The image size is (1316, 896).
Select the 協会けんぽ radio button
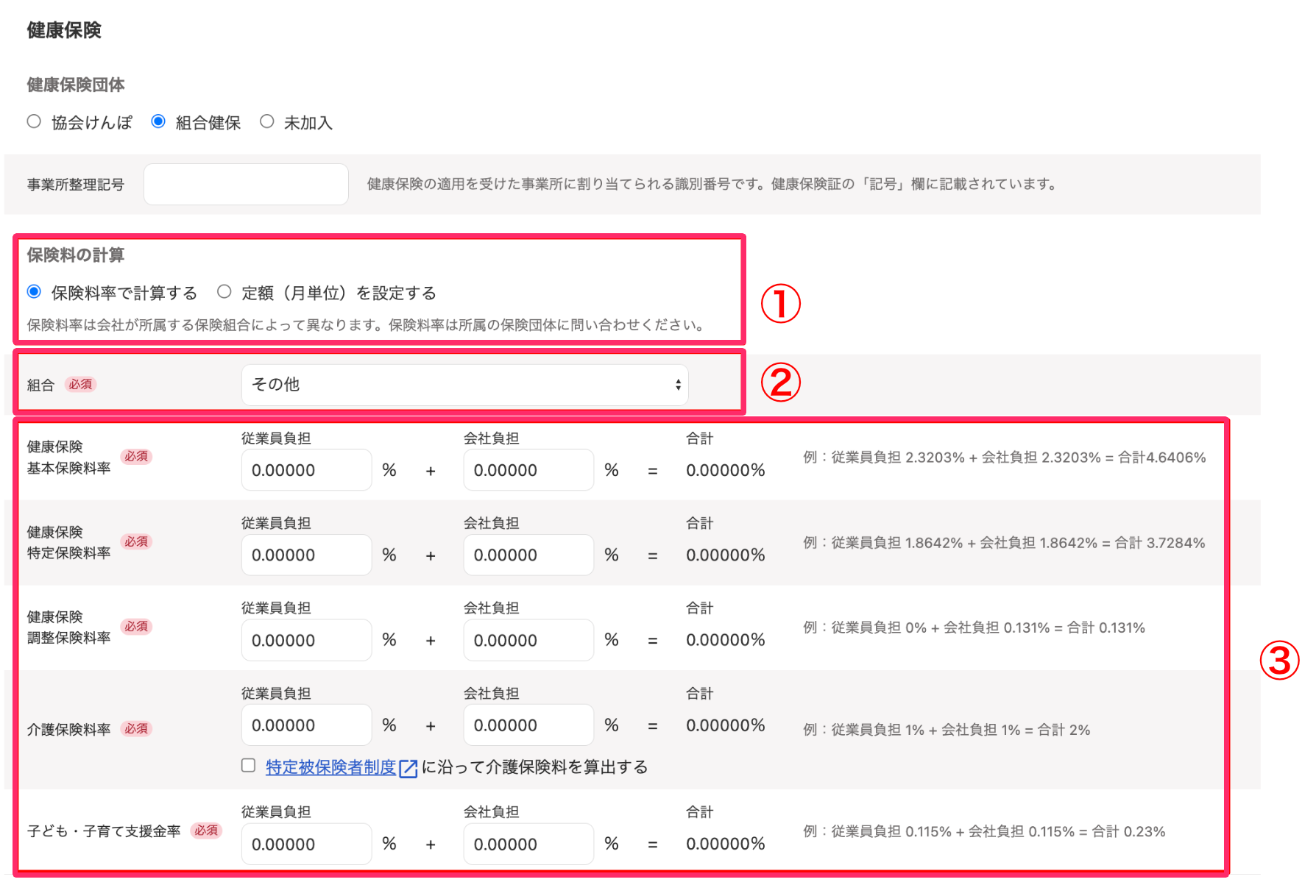[x=34, y=121]
